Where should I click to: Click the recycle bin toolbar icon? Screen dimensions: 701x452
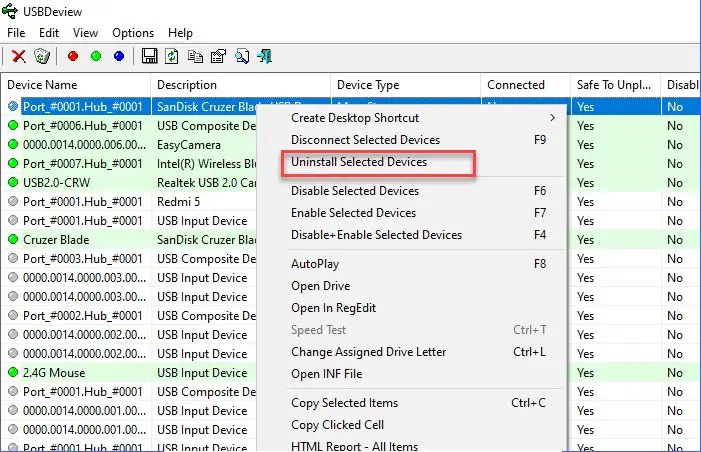[x=42, y=56]
